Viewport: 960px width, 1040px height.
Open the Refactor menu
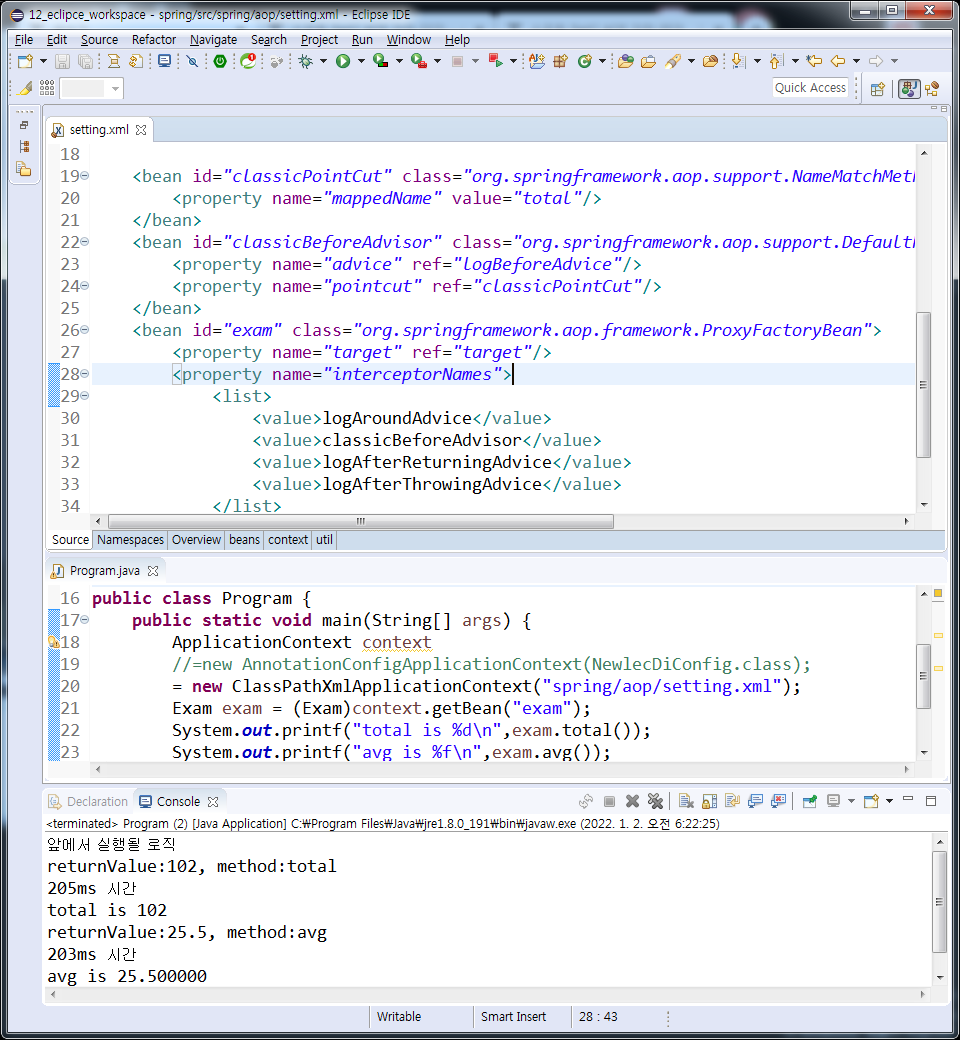pyautogui.click(x=154, y=40)
